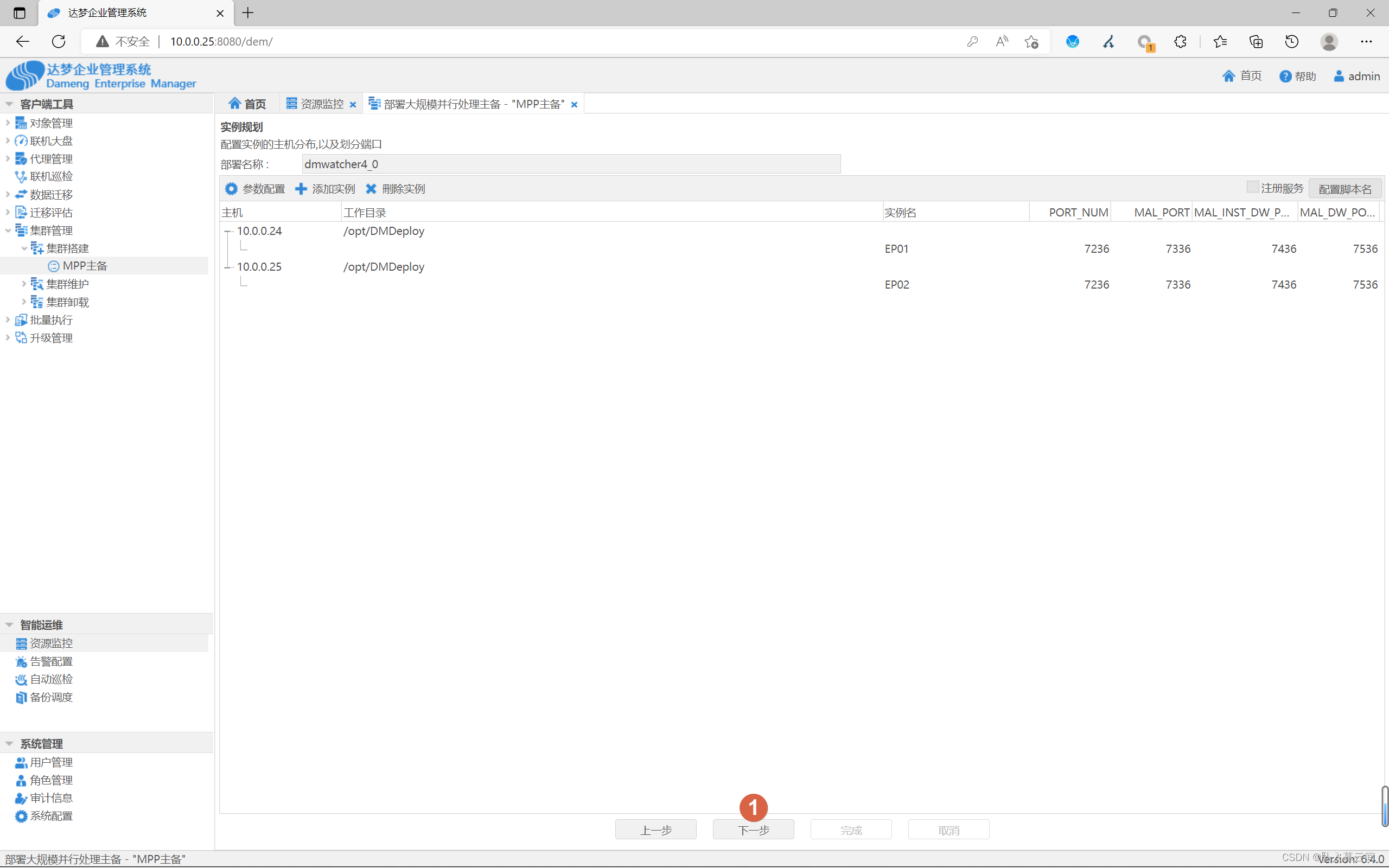The width and height of the screenshot is (1389, 868).
Task: Switch to the 资源监控 tab
Action: click(321, 104)
